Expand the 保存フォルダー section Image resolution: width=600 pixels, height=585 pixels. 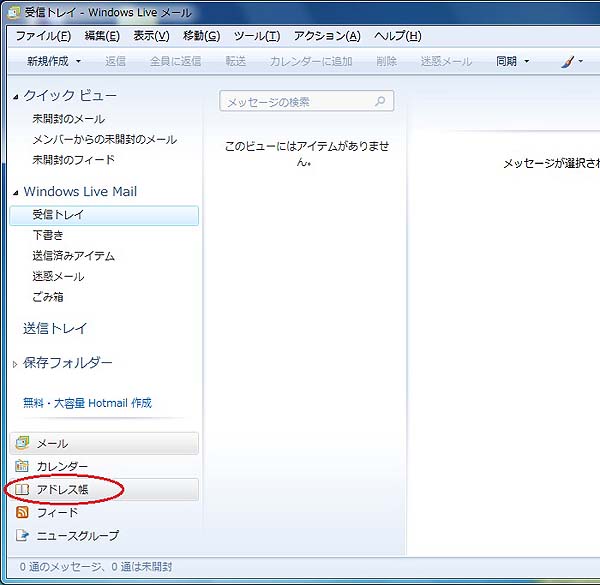(15, 364)
